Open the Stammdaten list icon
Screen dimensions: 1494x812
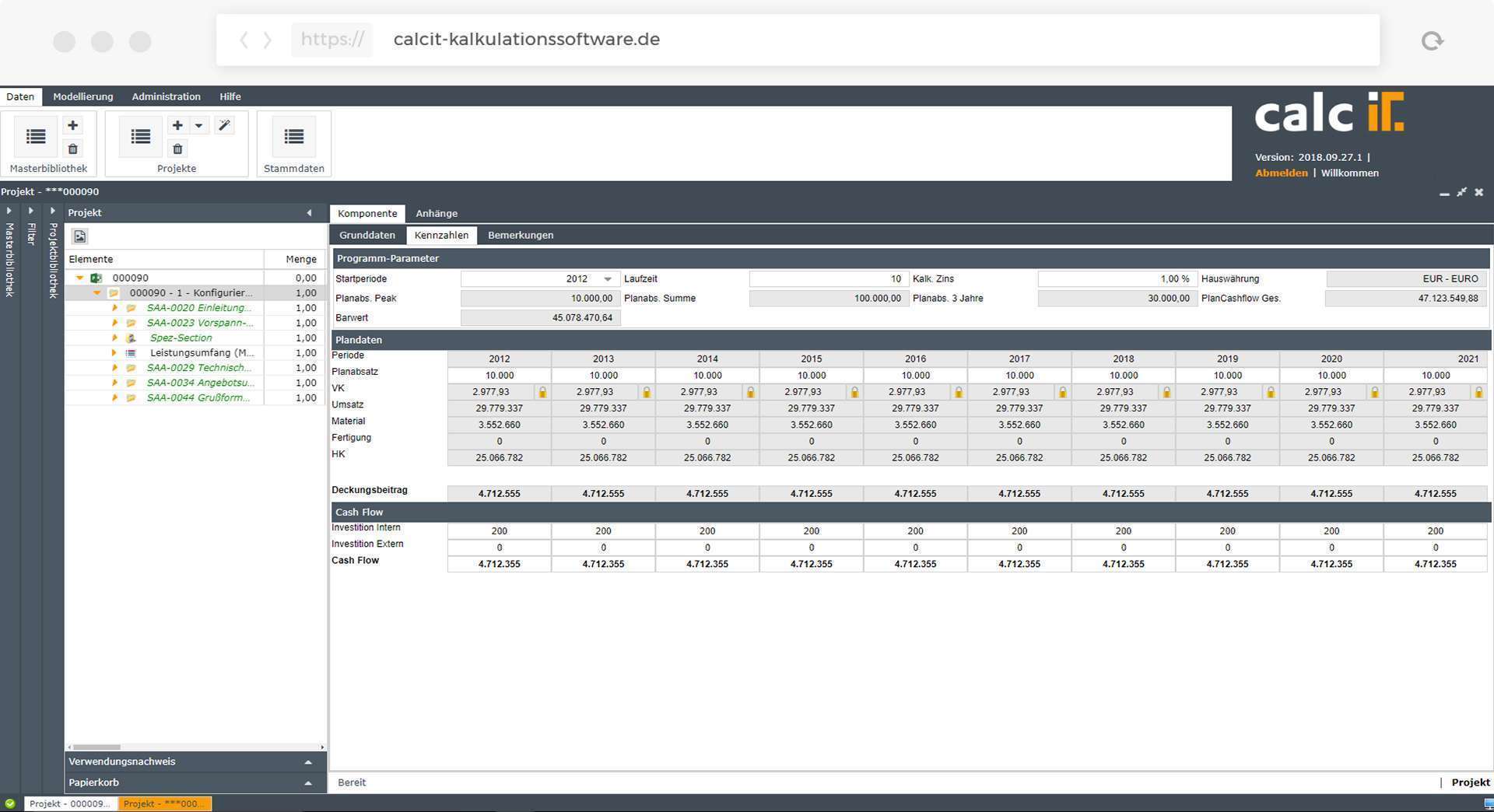click(294, 137)
